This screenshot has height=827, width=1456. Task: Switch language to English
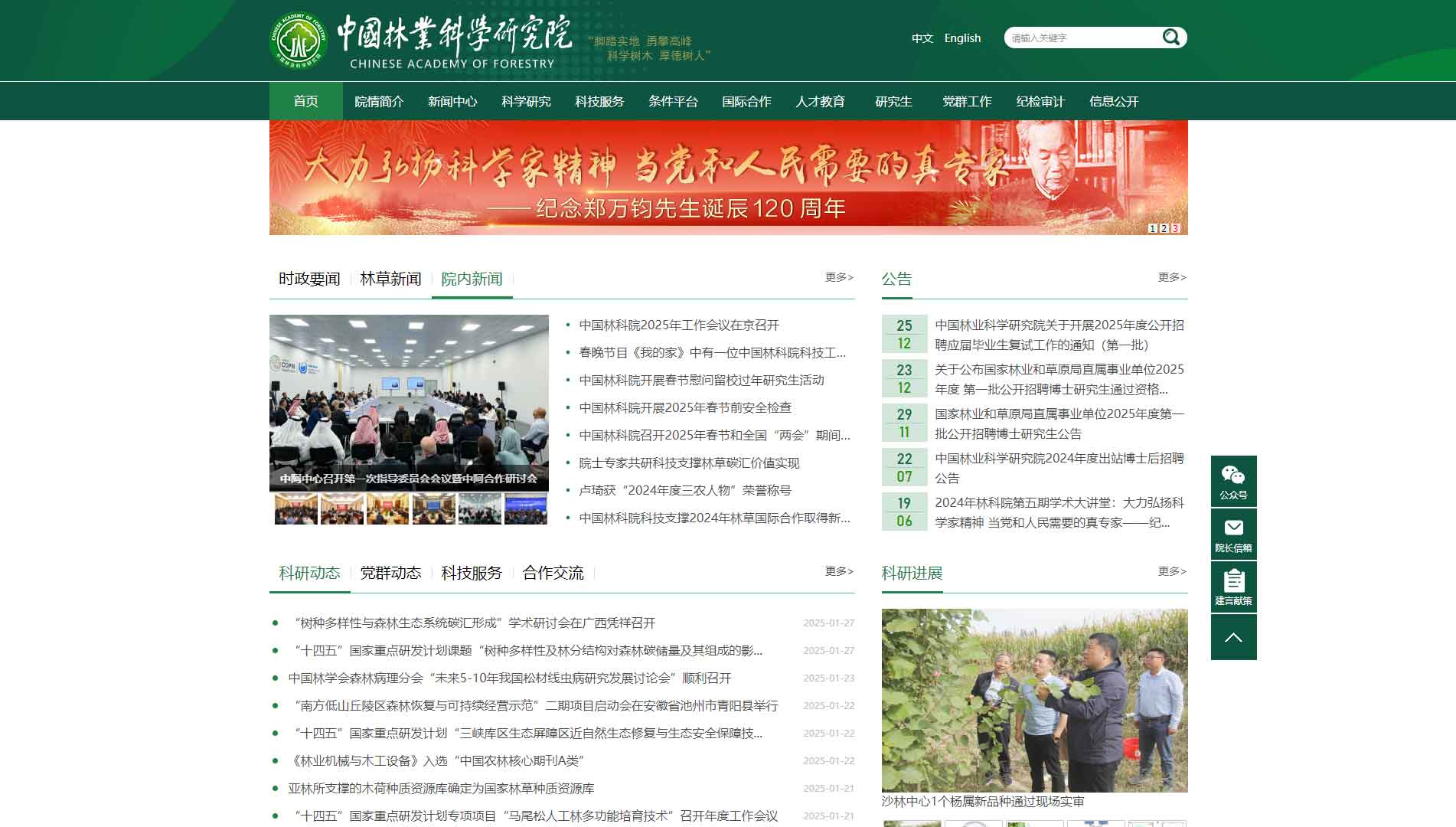pyautogui.click(x=962, y=38)
